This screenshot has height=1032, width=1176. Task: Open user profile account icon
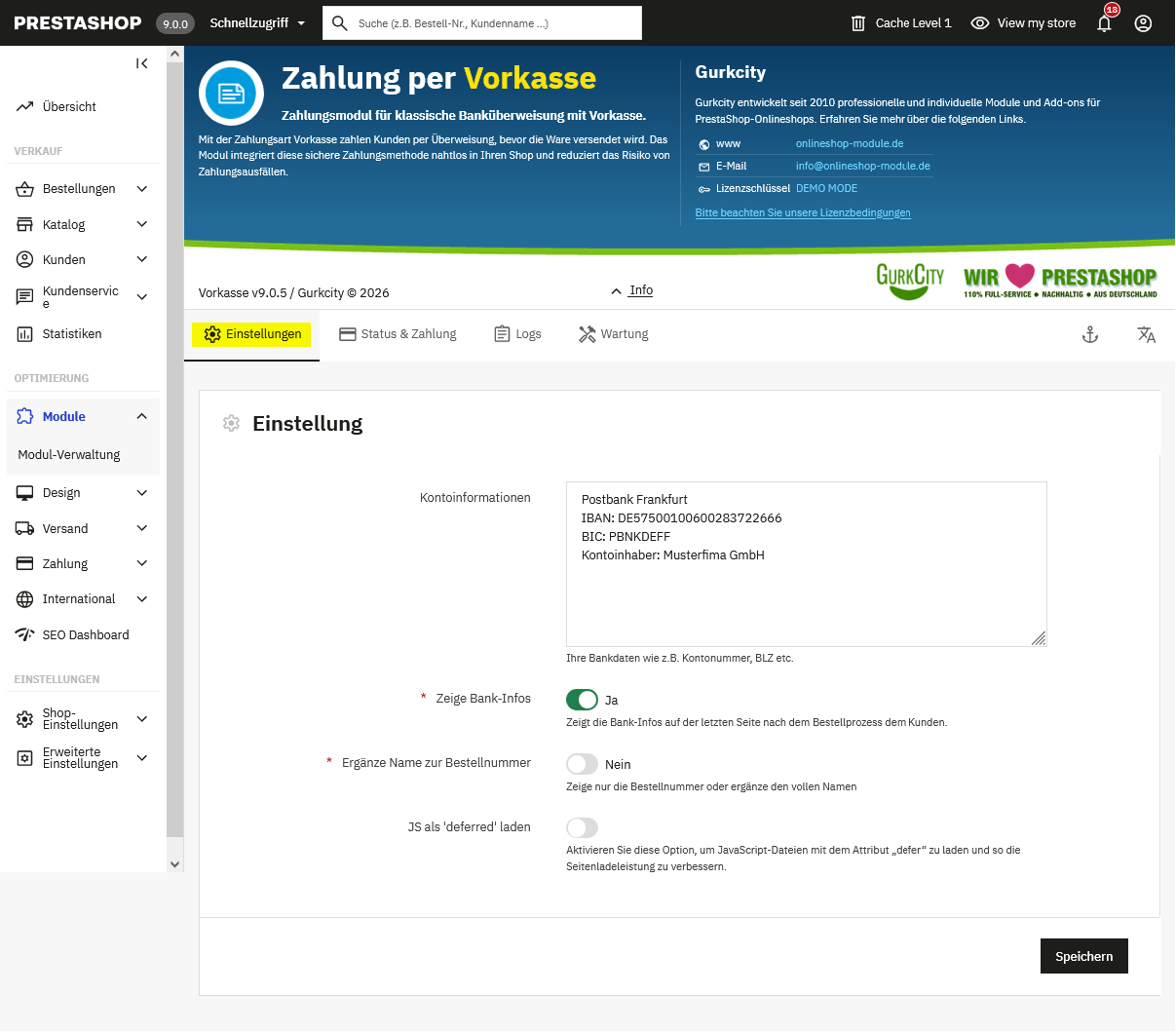coord(1144,23)
